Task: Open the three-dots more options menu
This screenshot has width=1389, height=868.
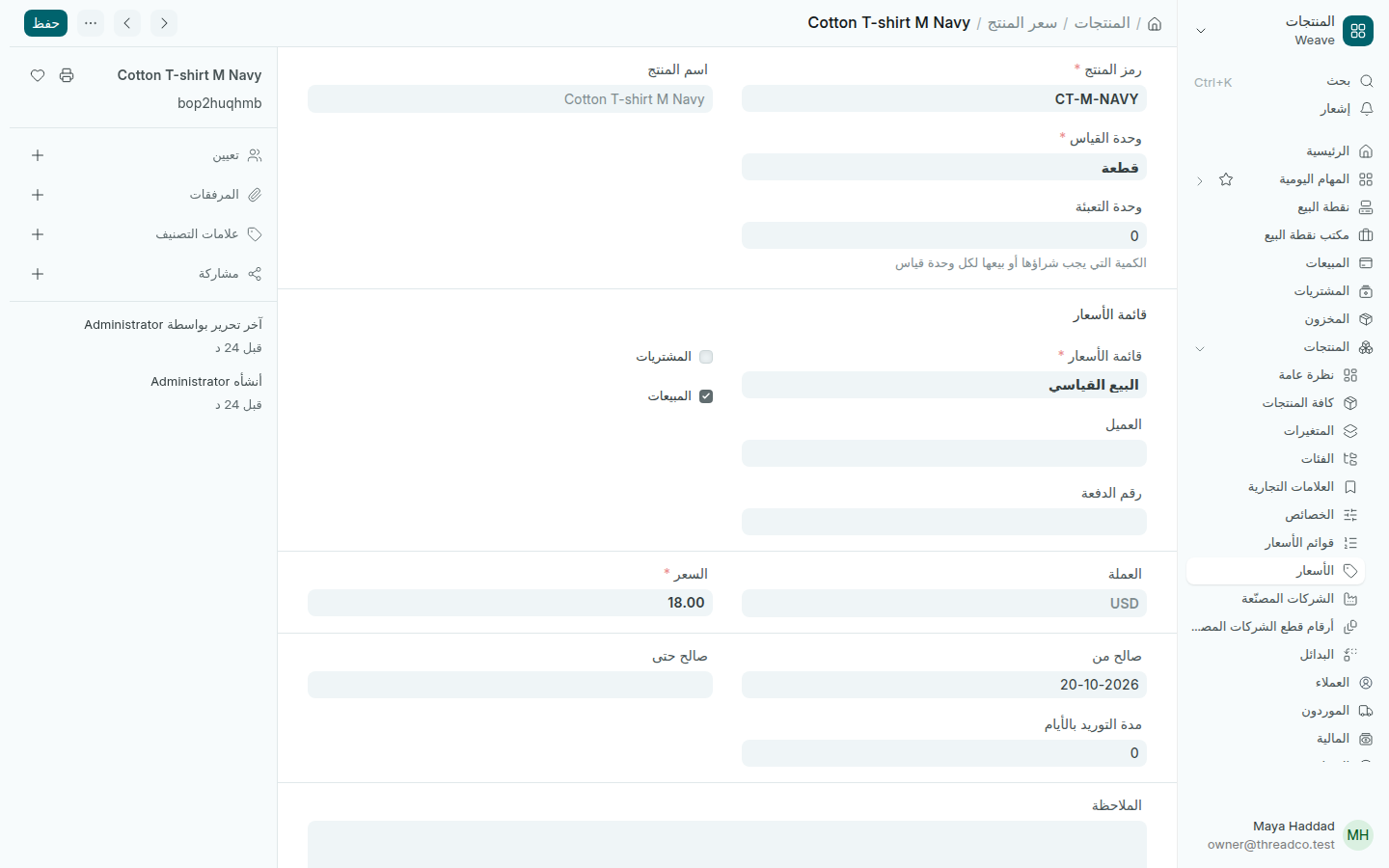Action: point(91,23)
